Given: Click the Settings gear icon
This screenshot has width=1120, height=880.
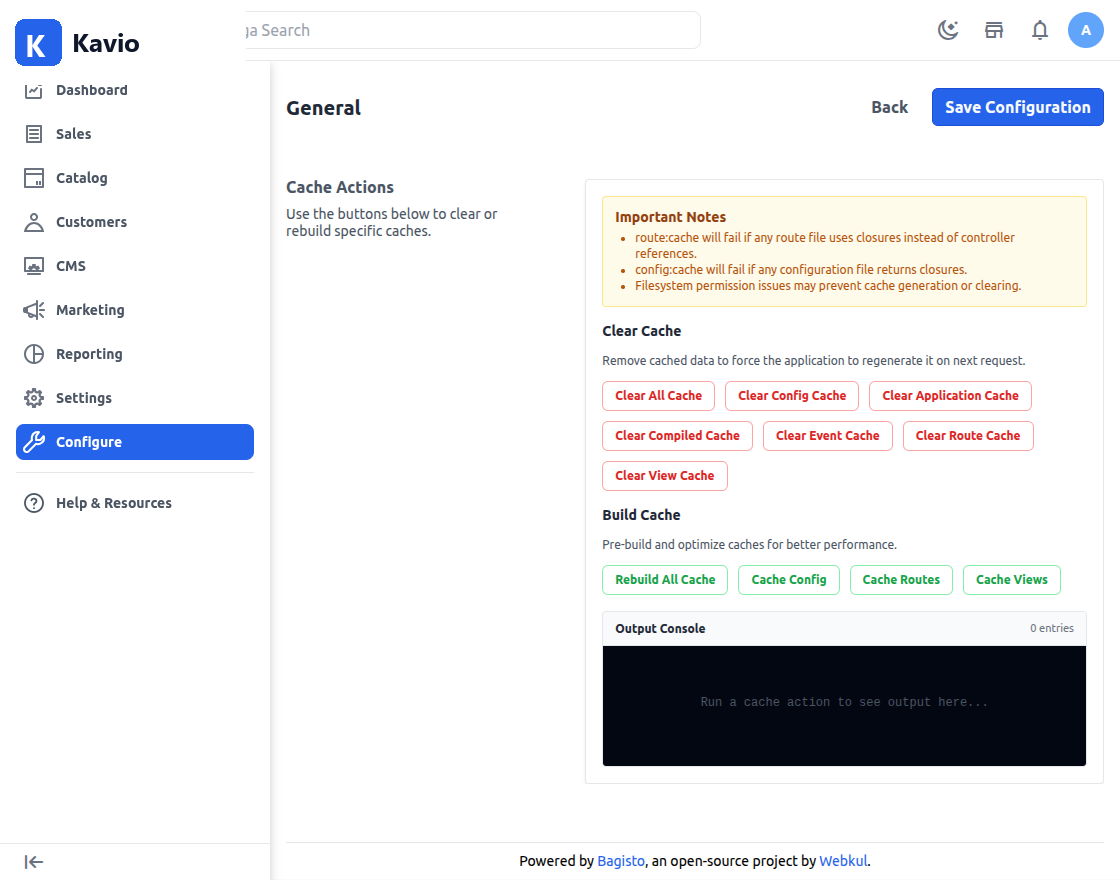Looking at the screenshot, I should [x=34, y=398].
